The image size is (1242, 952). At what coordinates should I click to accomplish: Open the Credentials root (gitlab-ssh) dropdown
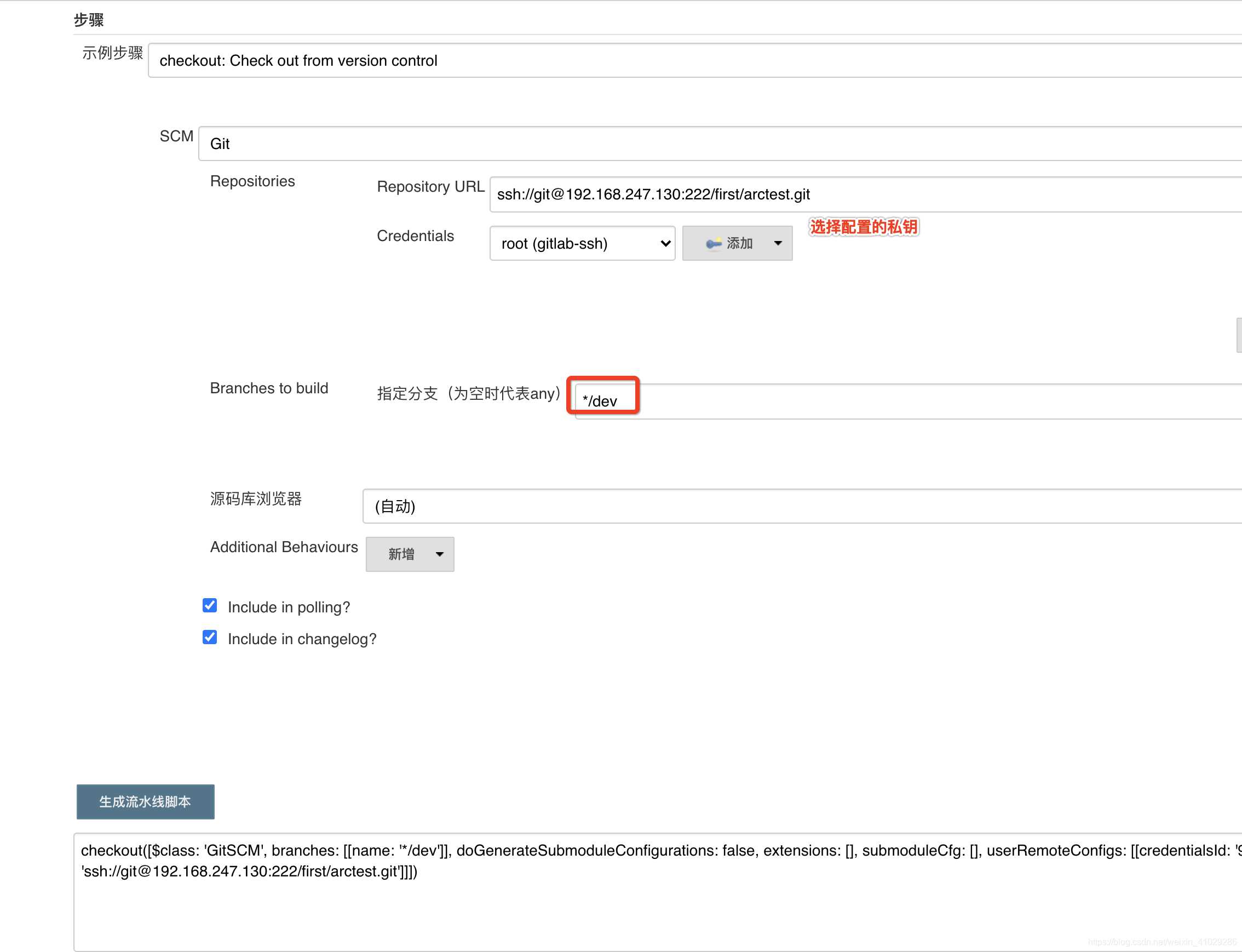coord(583,244)
